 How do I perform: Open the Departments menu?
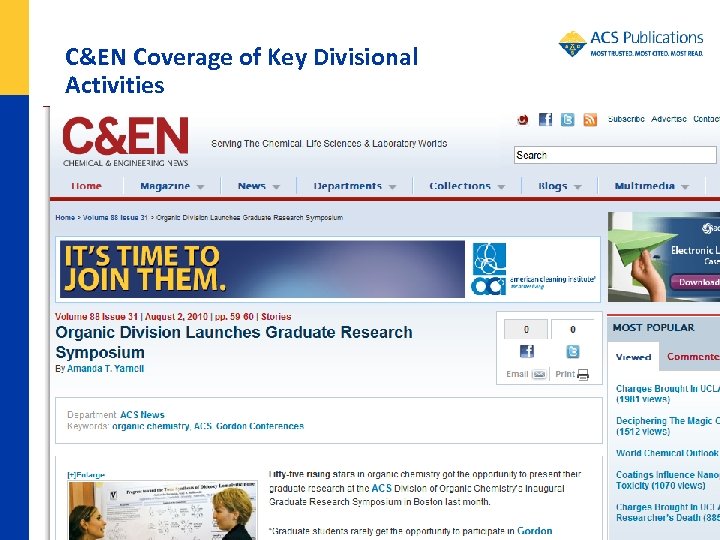[x=348, y=186]
